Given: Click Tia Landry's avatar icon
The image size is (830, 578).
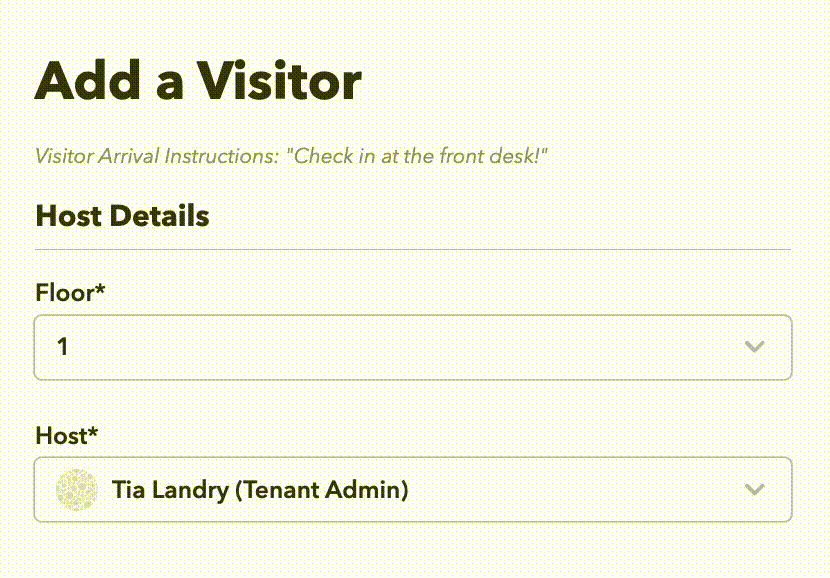Looking at the screenshot, I should point(77,490).
